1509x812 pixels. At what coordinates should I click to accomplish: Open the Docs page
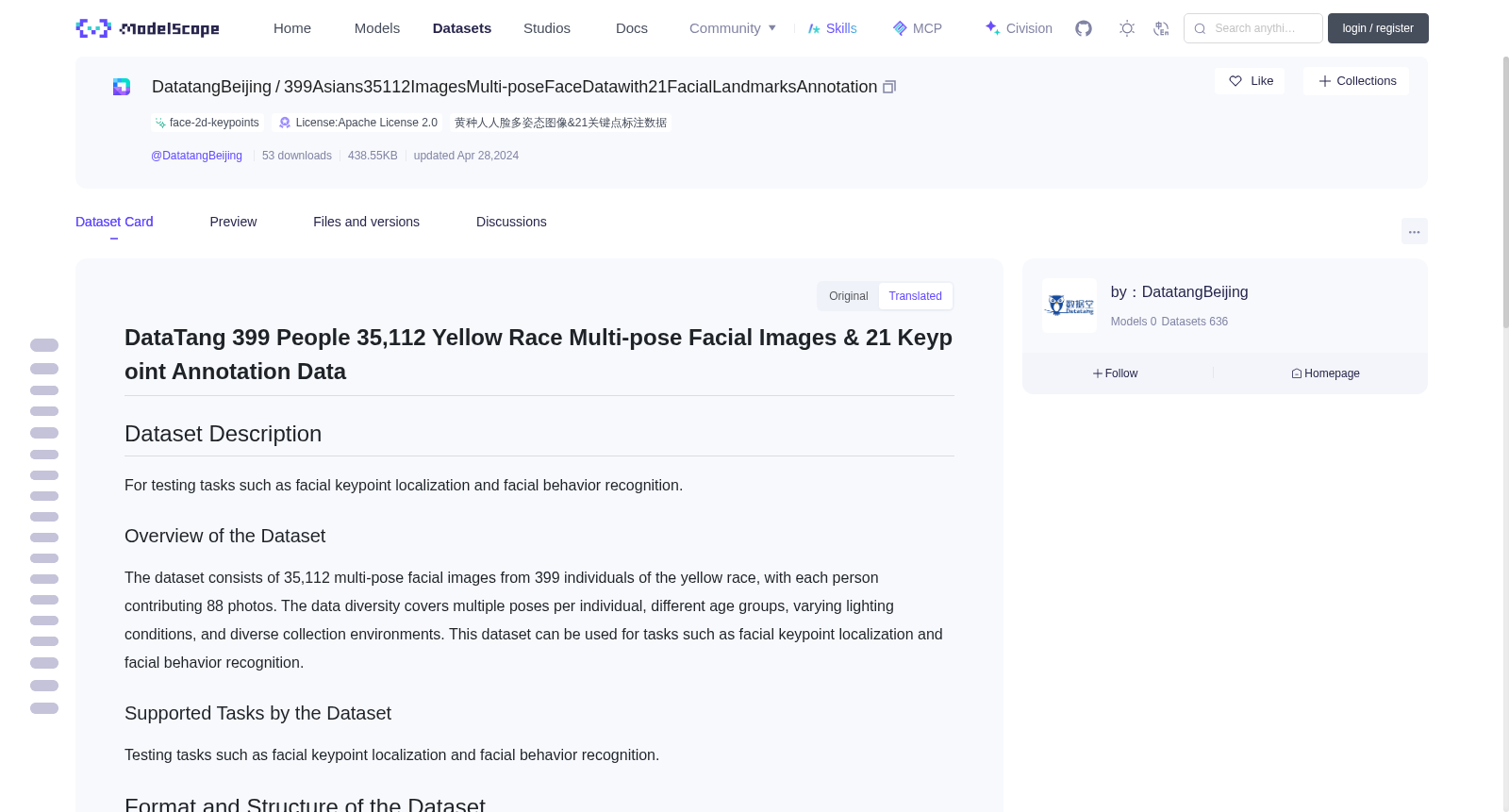632,28
